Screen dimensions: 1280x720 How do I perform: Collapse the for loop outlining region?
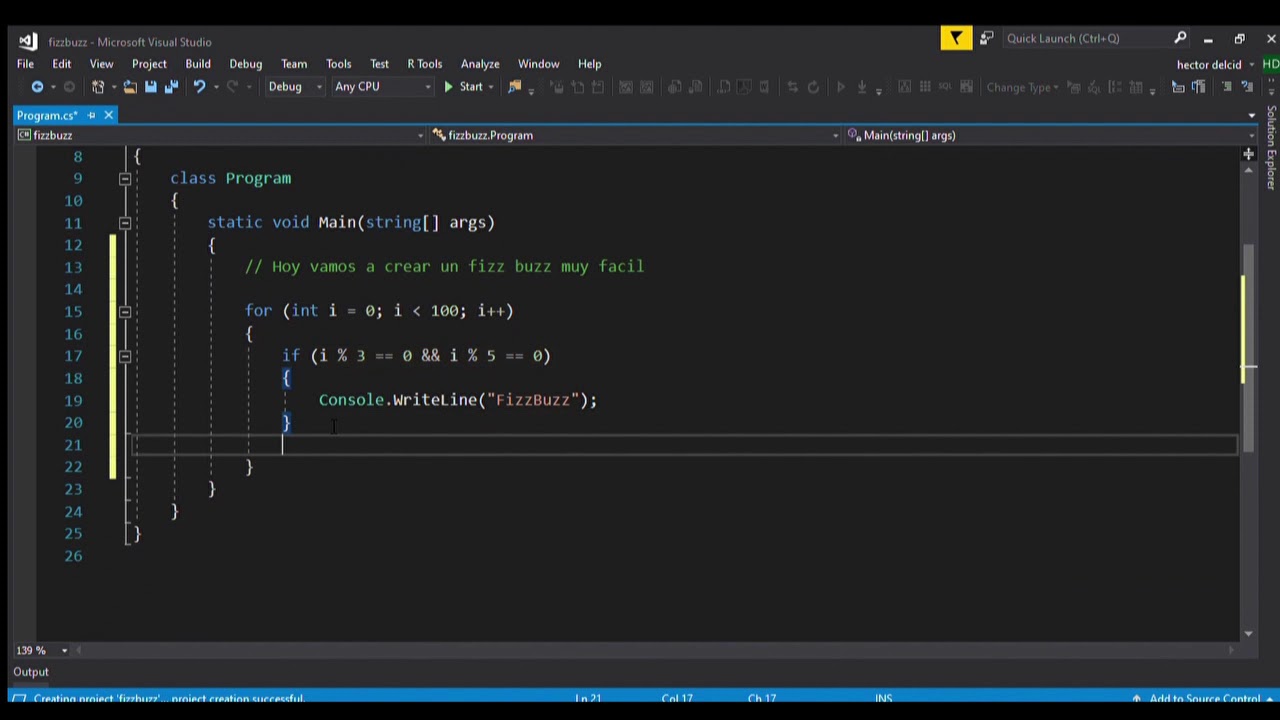pyautogui.click(x=125, y=311)
